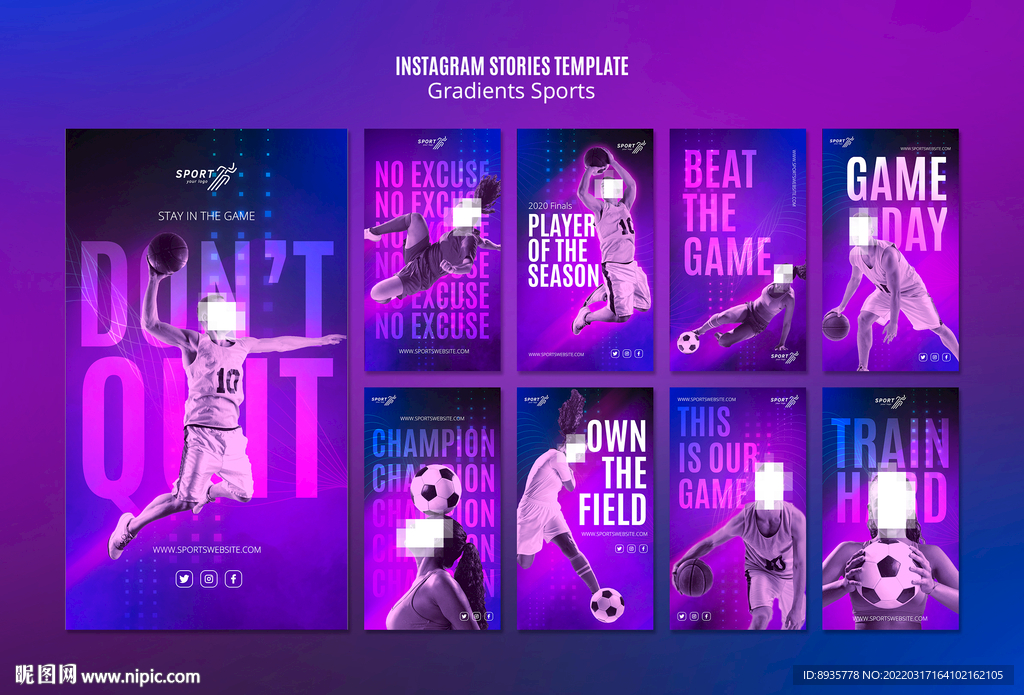1024x695 pixels.
Task: Click the Twitter icon on the Game Day card
Action: [x=923, y=357]
